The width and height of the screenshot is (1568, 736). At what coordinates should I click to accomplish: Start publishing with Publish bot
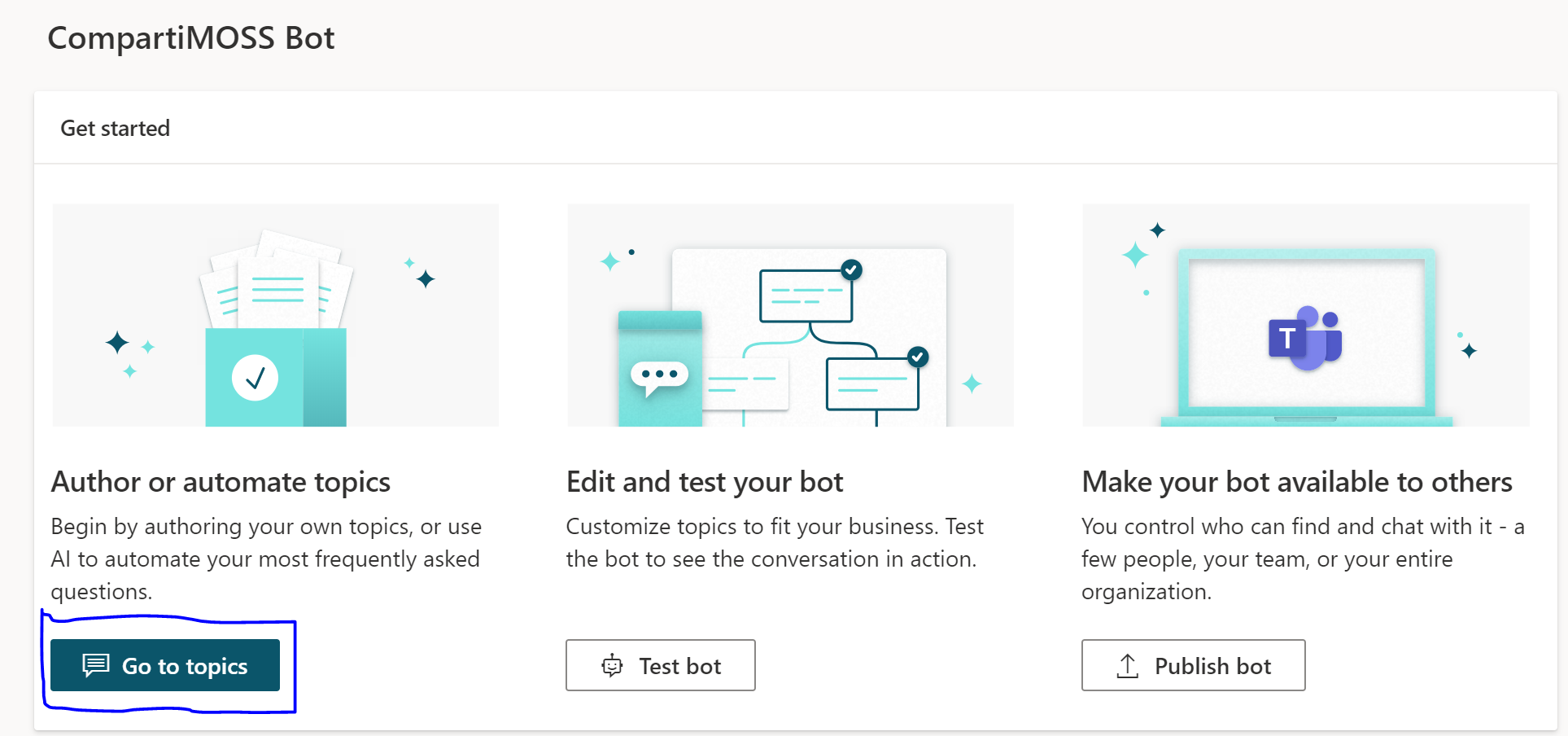1193,665
